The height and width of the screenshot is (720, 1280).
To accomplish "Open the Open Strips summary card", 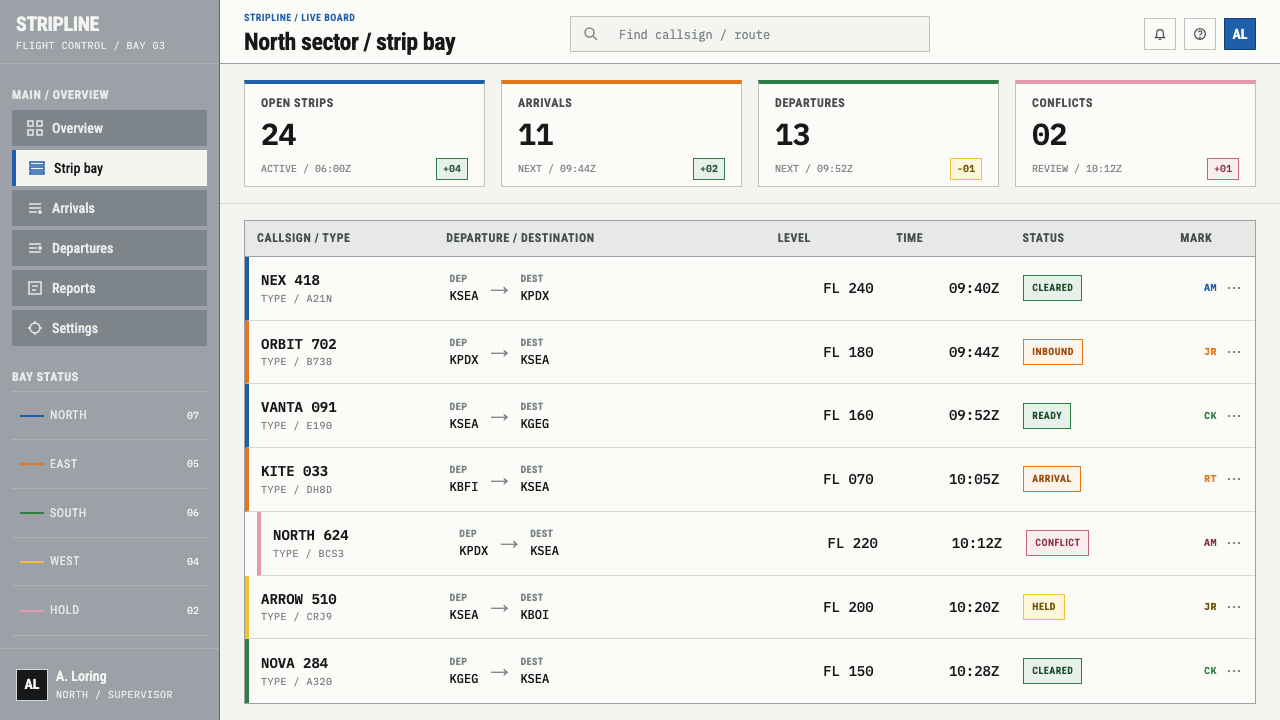I will (365, 133).
